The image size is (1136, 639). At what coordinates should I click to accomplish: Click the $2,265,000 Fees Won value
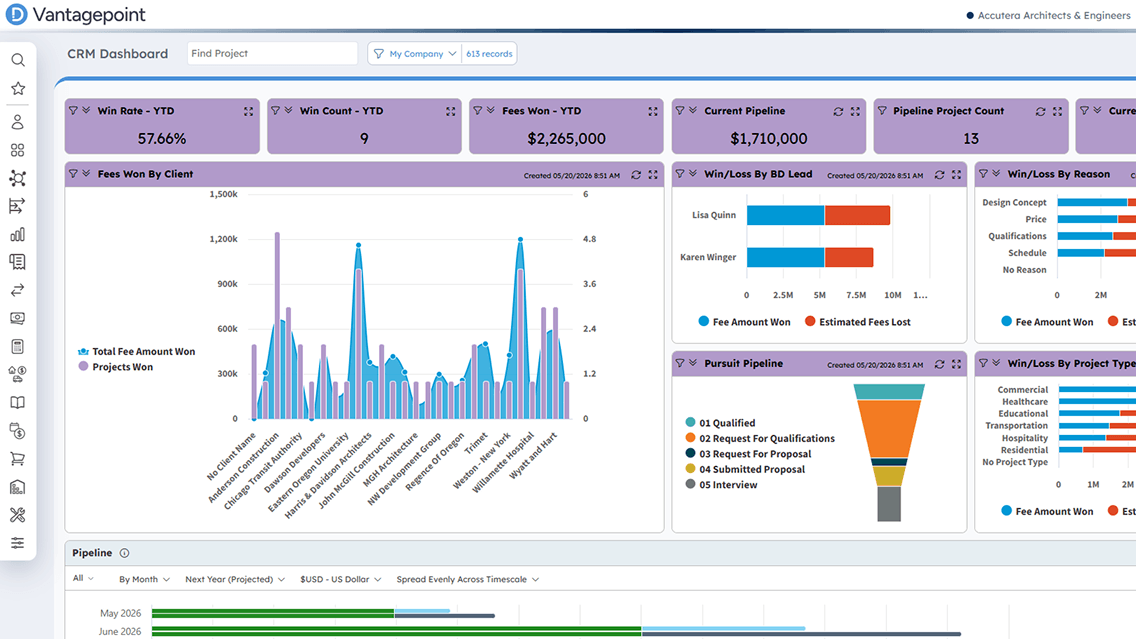[x=567, y=138]
